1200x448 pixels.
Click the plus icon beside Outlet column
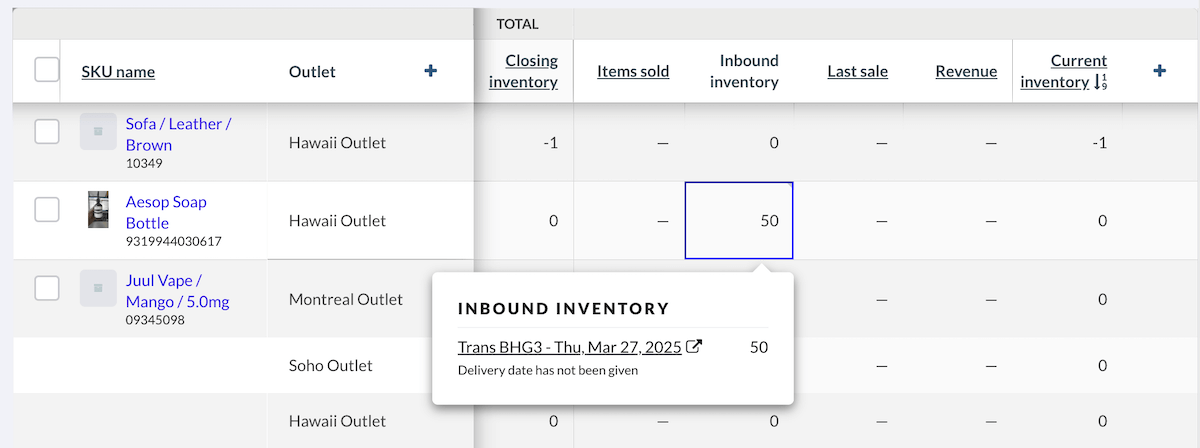(431, 71)
